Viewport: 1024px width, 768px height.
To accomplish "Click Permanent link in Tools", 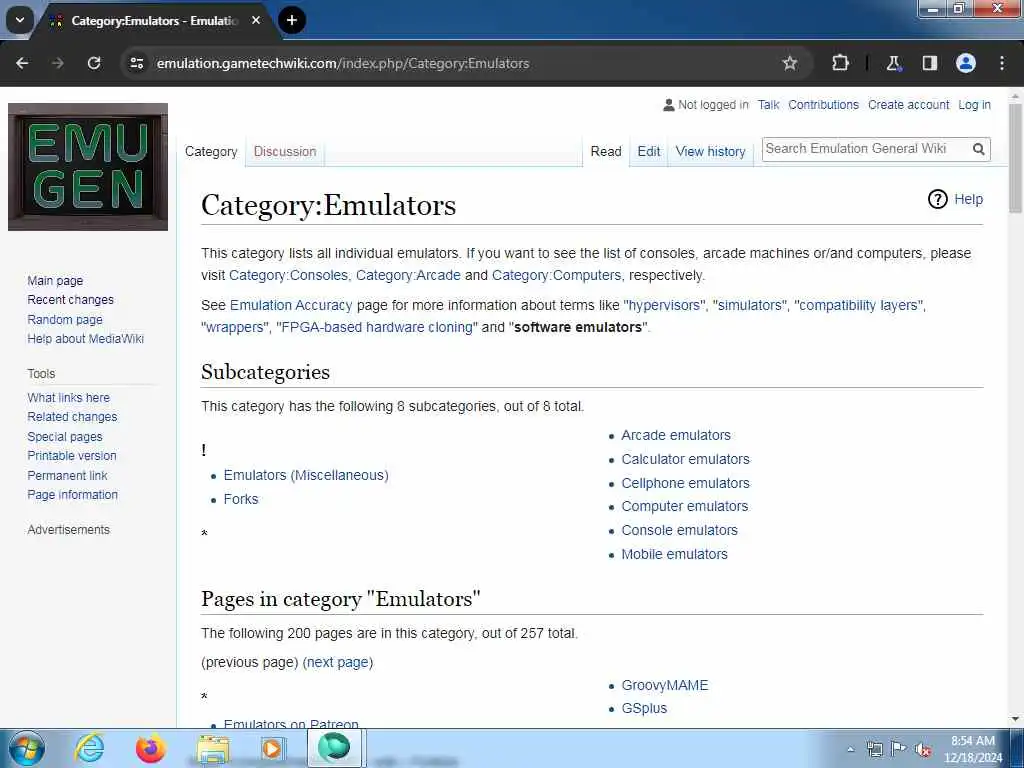I will click(67, 475).
